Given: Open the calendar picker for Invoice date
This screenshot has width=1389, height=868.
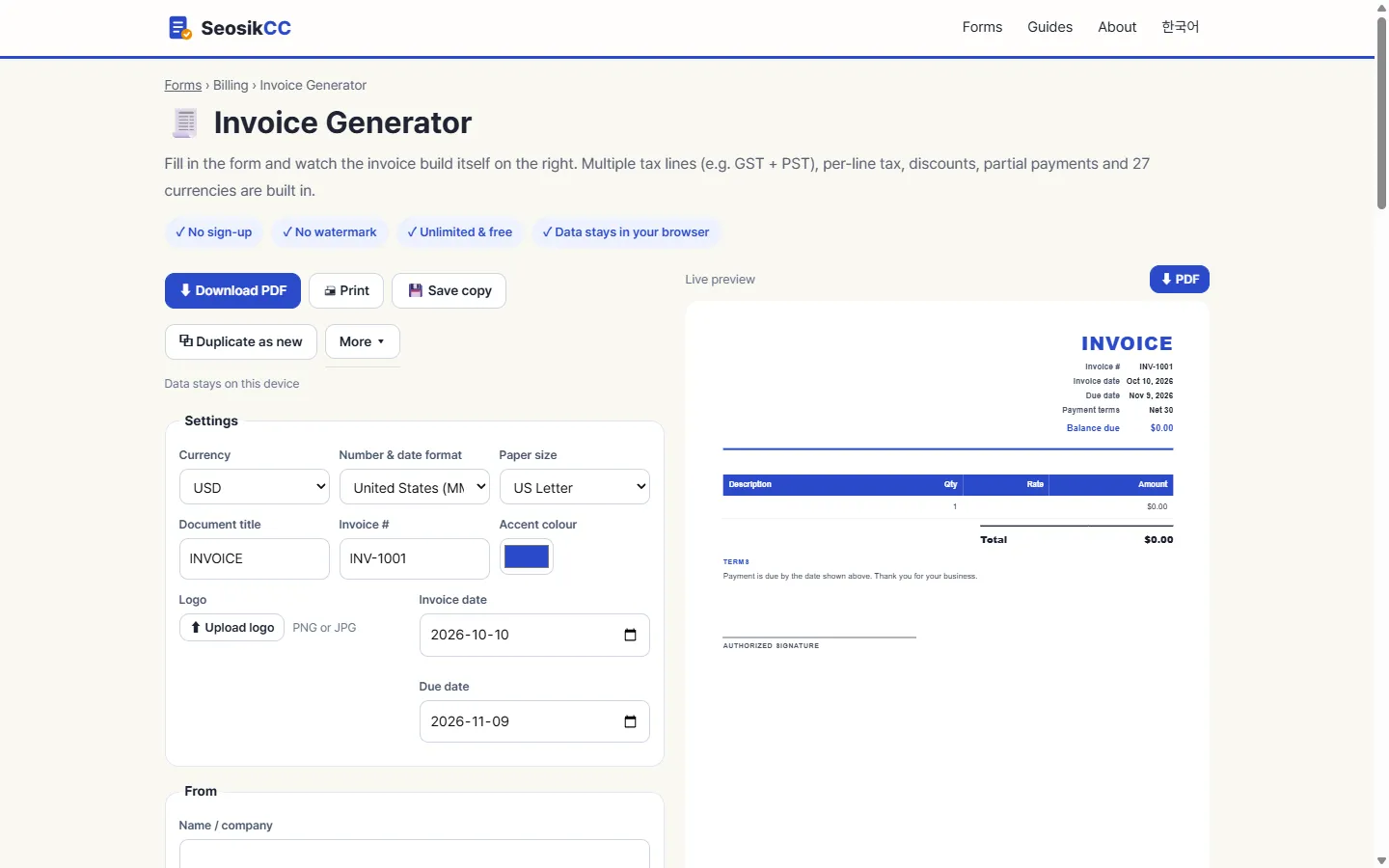Looking at the screenshot, I should pyautogui.click(x=630, y=635).
